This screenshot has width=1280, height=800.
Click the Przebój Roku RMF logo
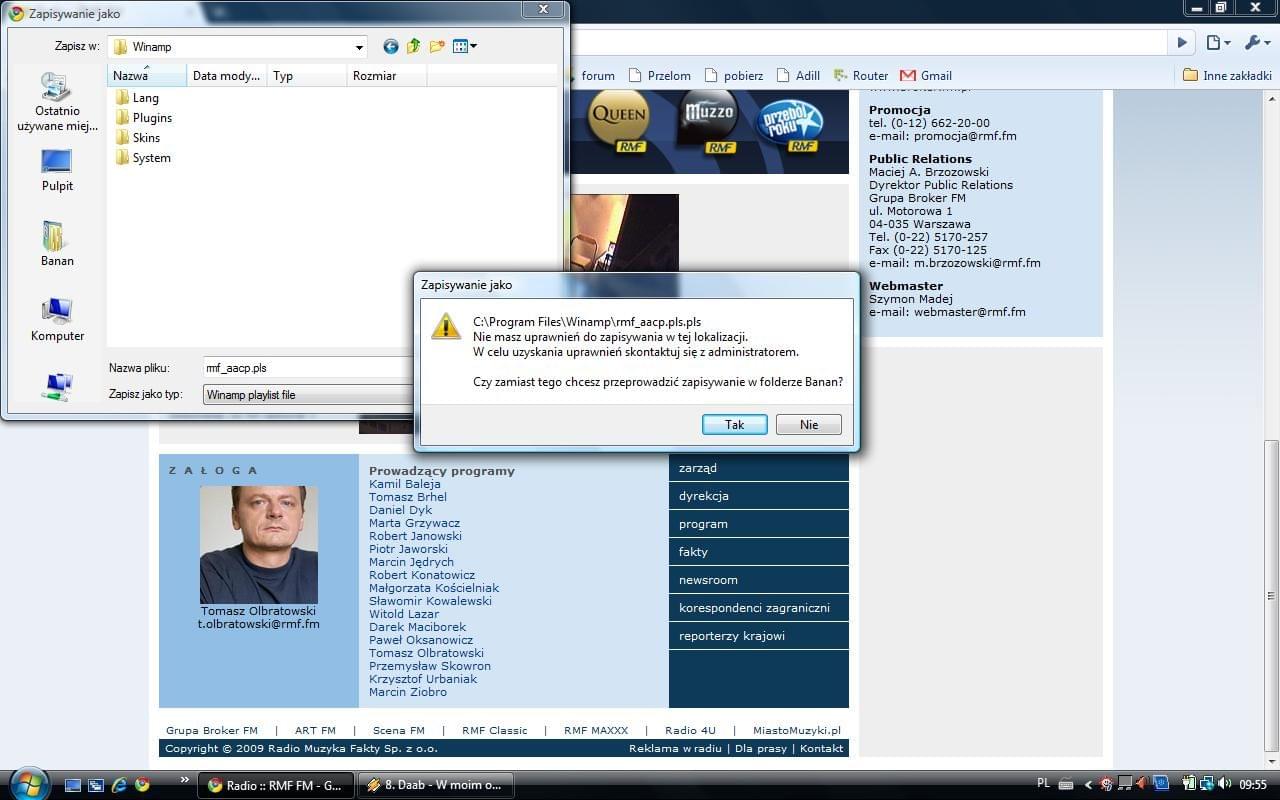pyautogui.click(x=792, y=125)
